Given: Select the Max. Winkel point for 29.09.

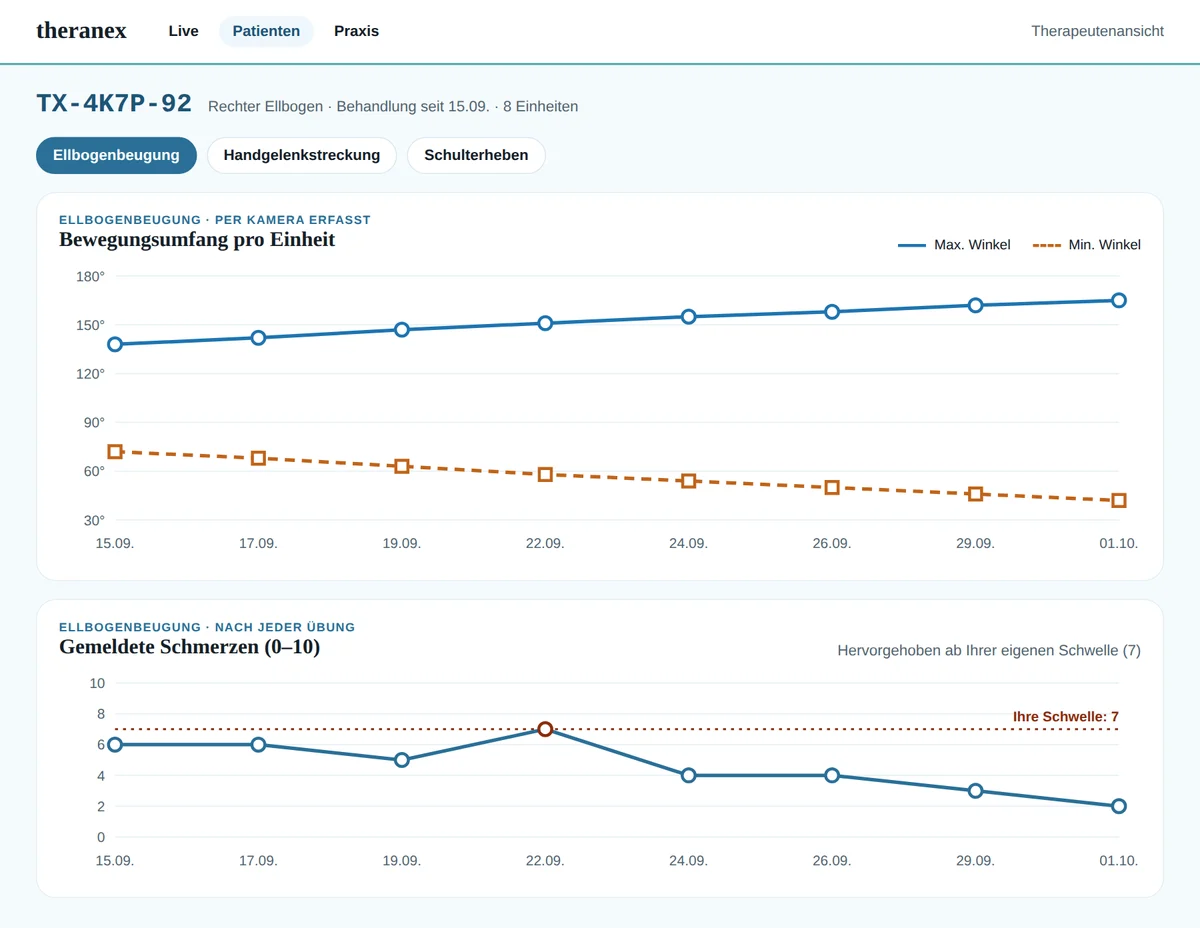Looking at the screenshot, I should tap(975, 305).
